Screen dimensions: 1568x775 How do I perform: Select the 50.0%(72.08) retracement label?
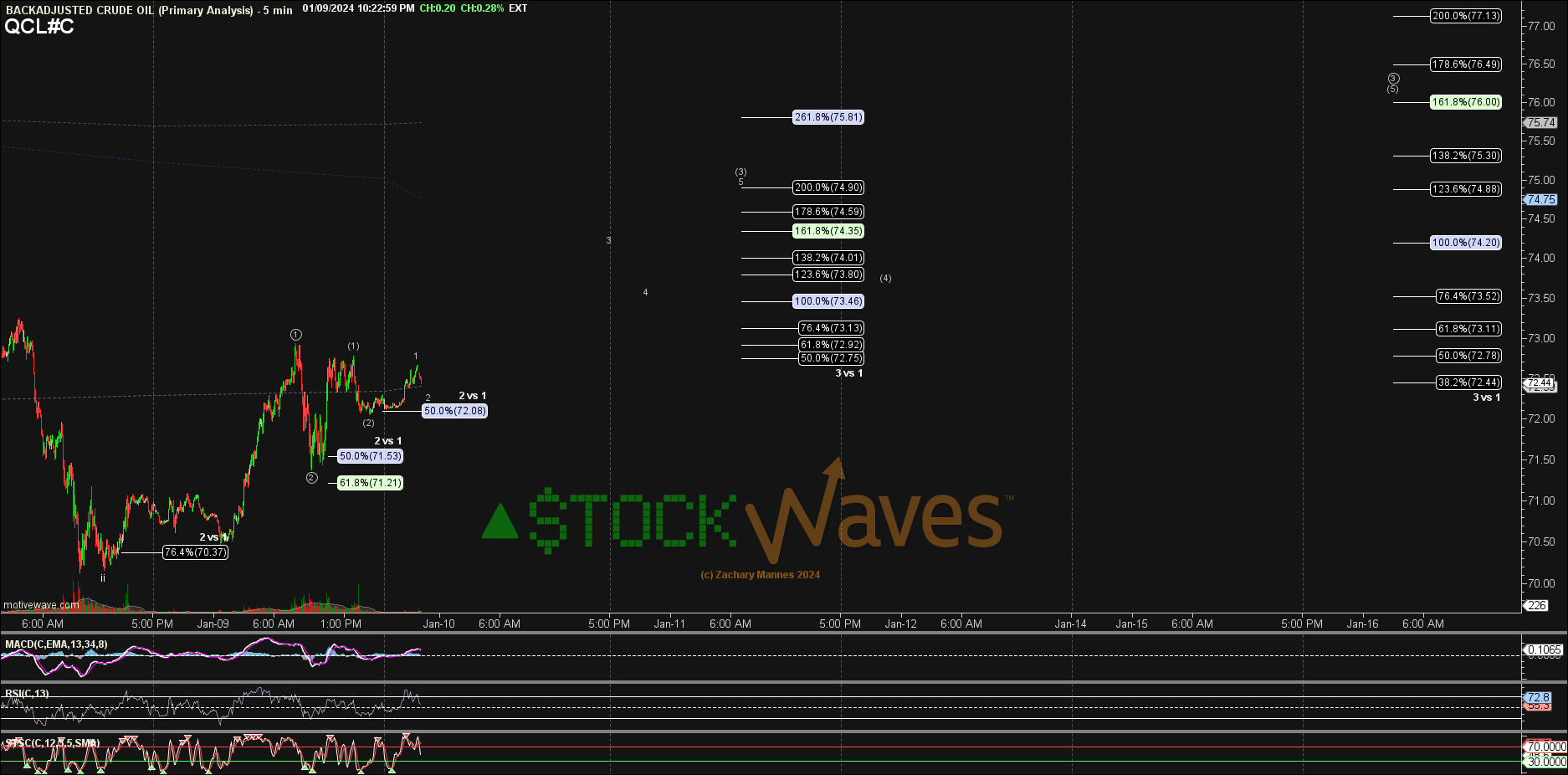[x=454, y=411]
